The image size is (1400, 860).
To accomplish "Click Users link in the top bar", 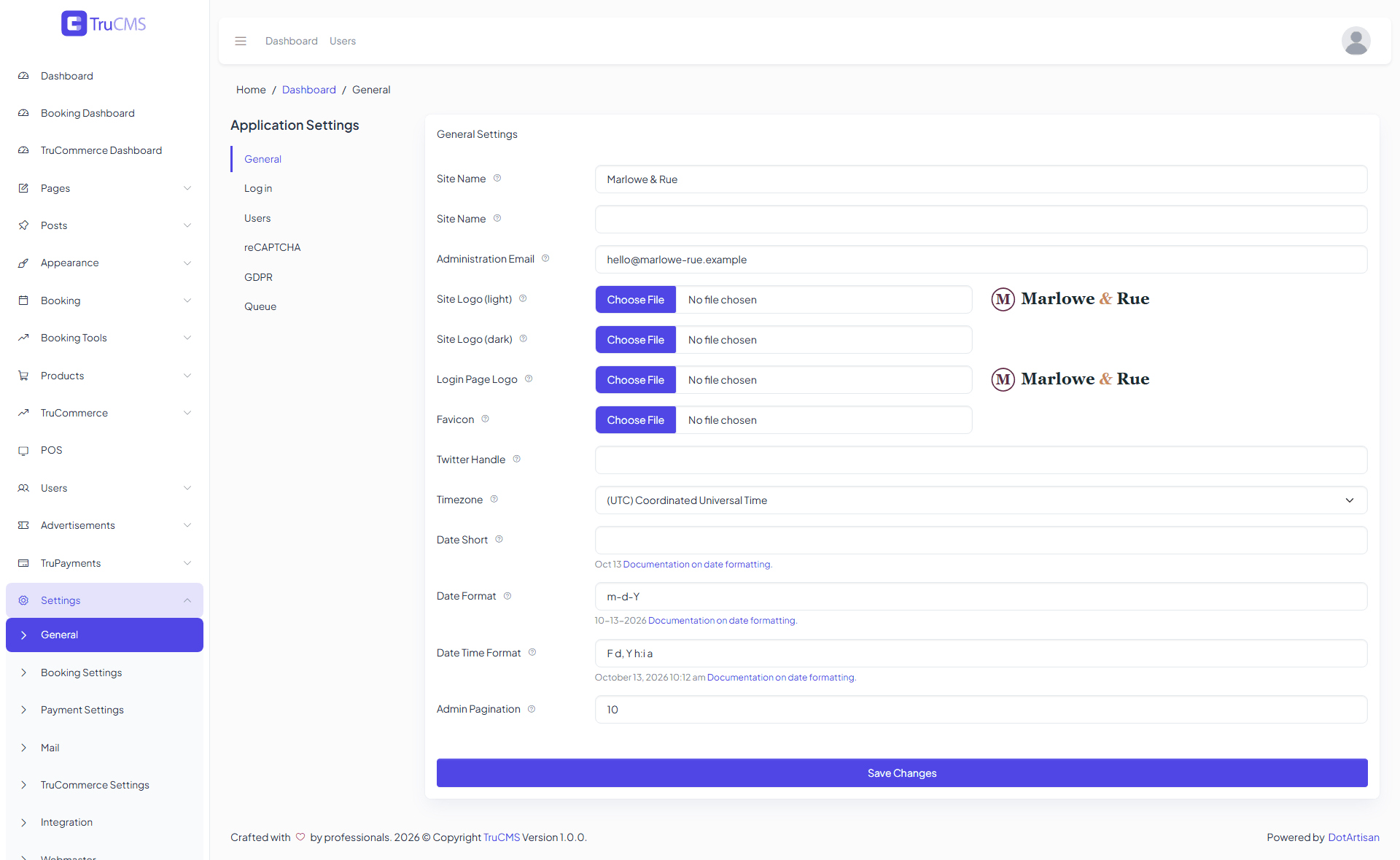I will pyautogui.click(x=343, y=41).
